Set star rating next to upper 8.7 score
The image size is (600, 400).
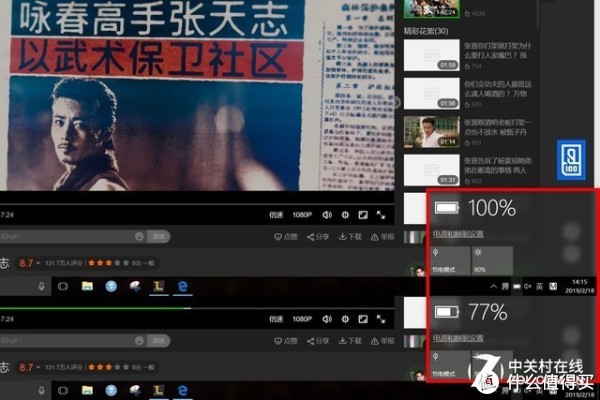[x=109, y=263]
